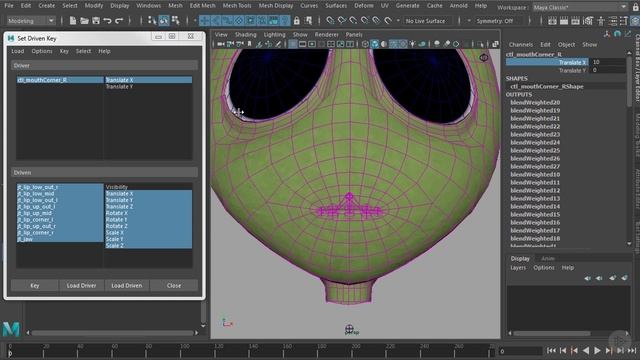Toggle use all lights bulb icon
The width and height of the screenshot is (640, 360).
pos(413,44)
